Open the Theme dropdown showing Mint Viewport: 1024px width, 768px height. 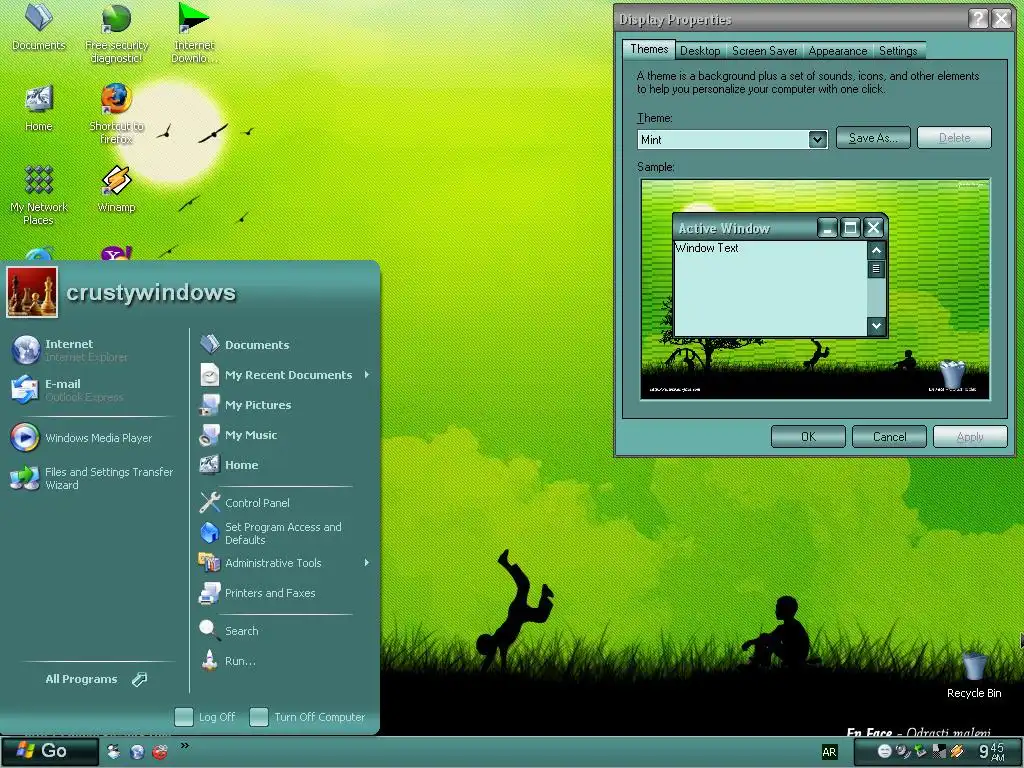coord(733,139)
